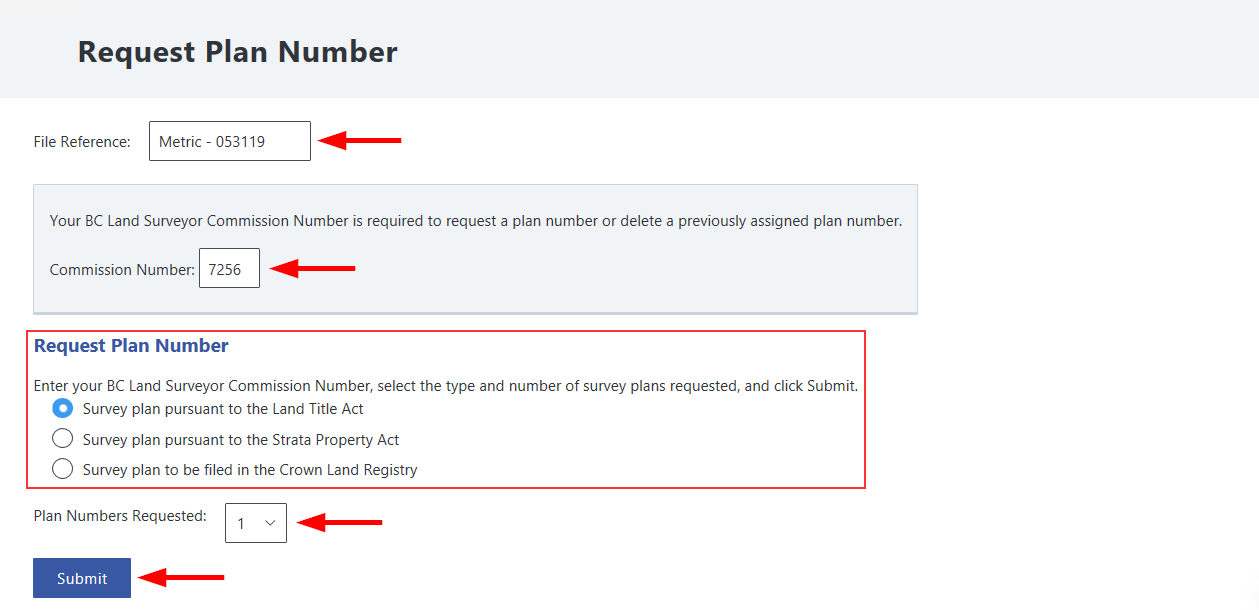The width and height of the screenshot is (1259, 610).
Task: Open the Plan Numbers Requested dropdown
Action: click(256, 523)
